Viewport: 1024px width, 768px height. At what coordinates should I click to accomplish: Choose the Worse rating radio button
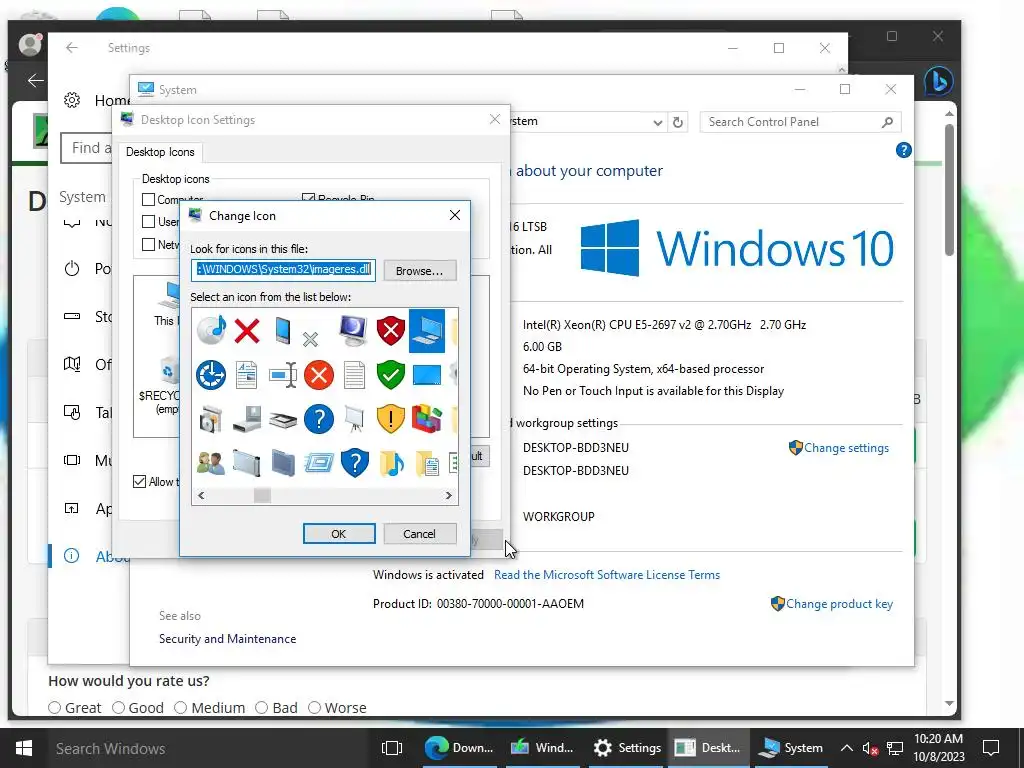[x=314, y=707]
